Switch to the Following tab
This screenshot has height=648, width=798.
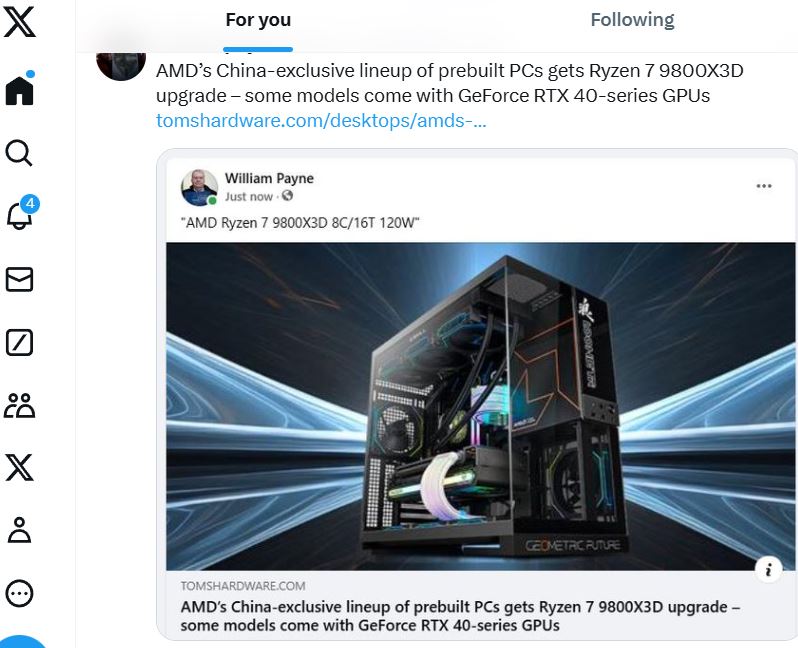pyautogui.click(x=632, y=20)
